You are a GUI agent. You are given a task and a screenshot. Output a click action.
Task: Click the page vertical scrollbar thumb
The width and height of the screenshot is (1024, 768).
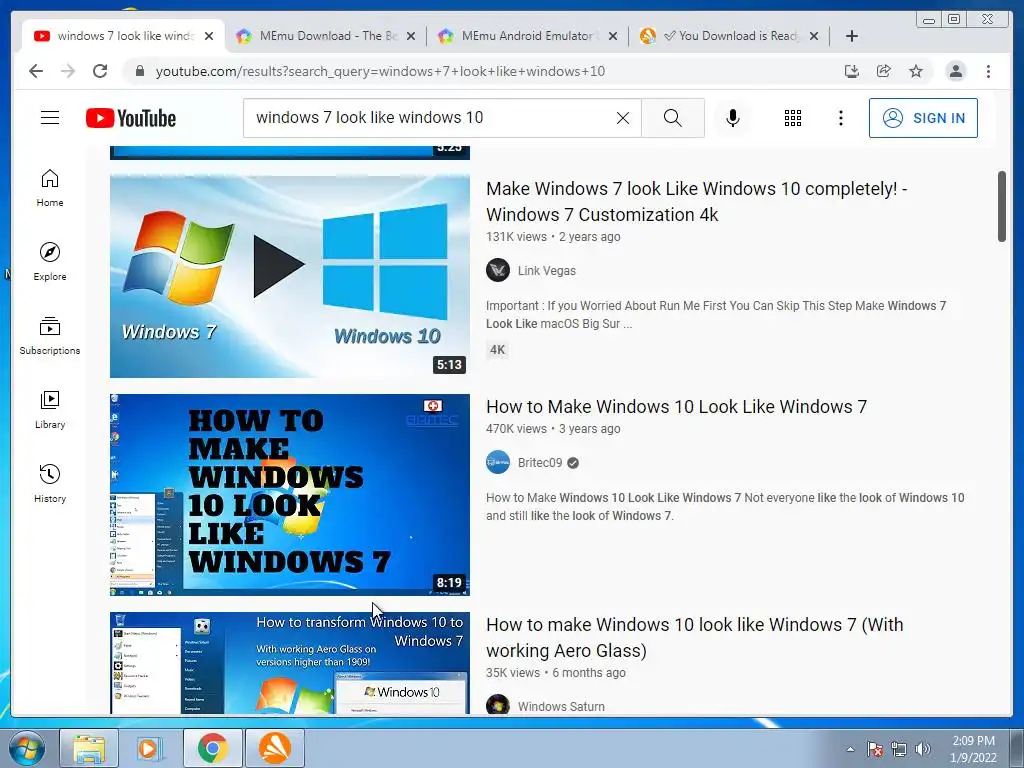click(1002, 206)
